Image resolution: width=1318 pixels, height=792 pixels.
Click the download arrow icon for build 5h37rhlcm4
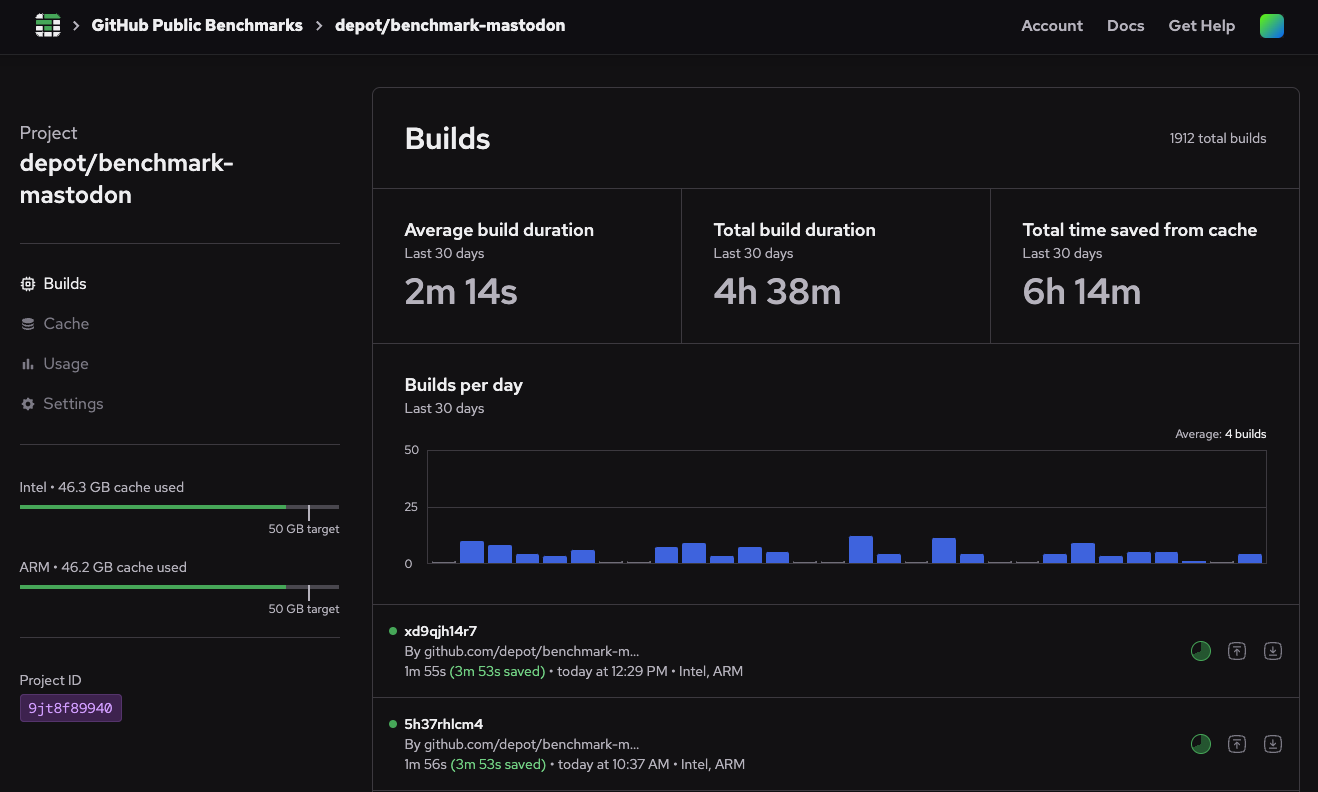pyautogui.click(x=1273, y=744)
